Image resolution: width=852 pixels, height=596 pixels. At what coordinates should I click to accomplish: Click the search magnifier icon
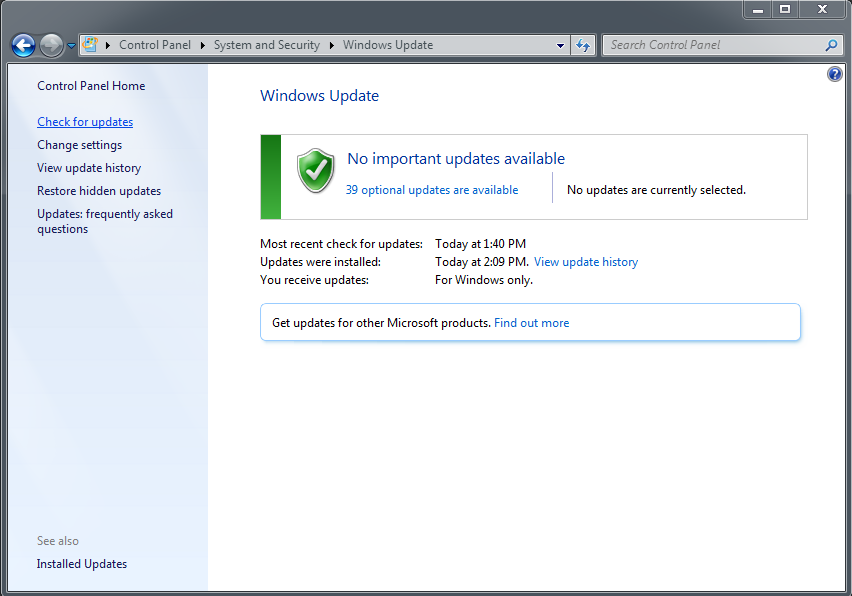point(831,45)
